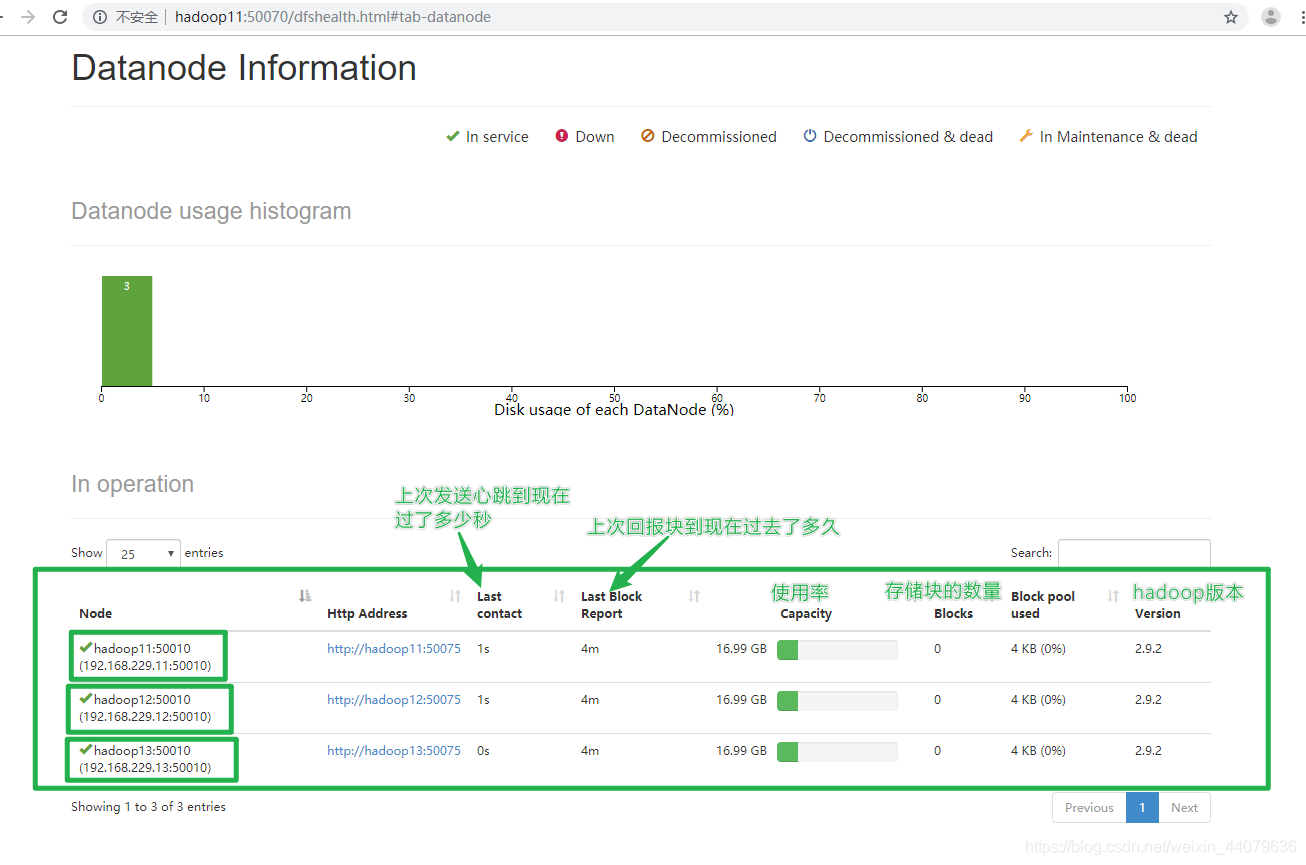Click the Decommissioned & dead power icon
This screenshot has width=1306, height=865.
tap(810, 136)
